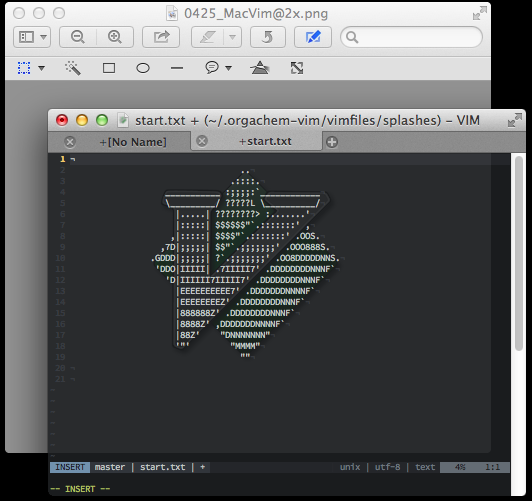
Task: Pick the rectangle shape tool
Action: (x=109, y=68)
